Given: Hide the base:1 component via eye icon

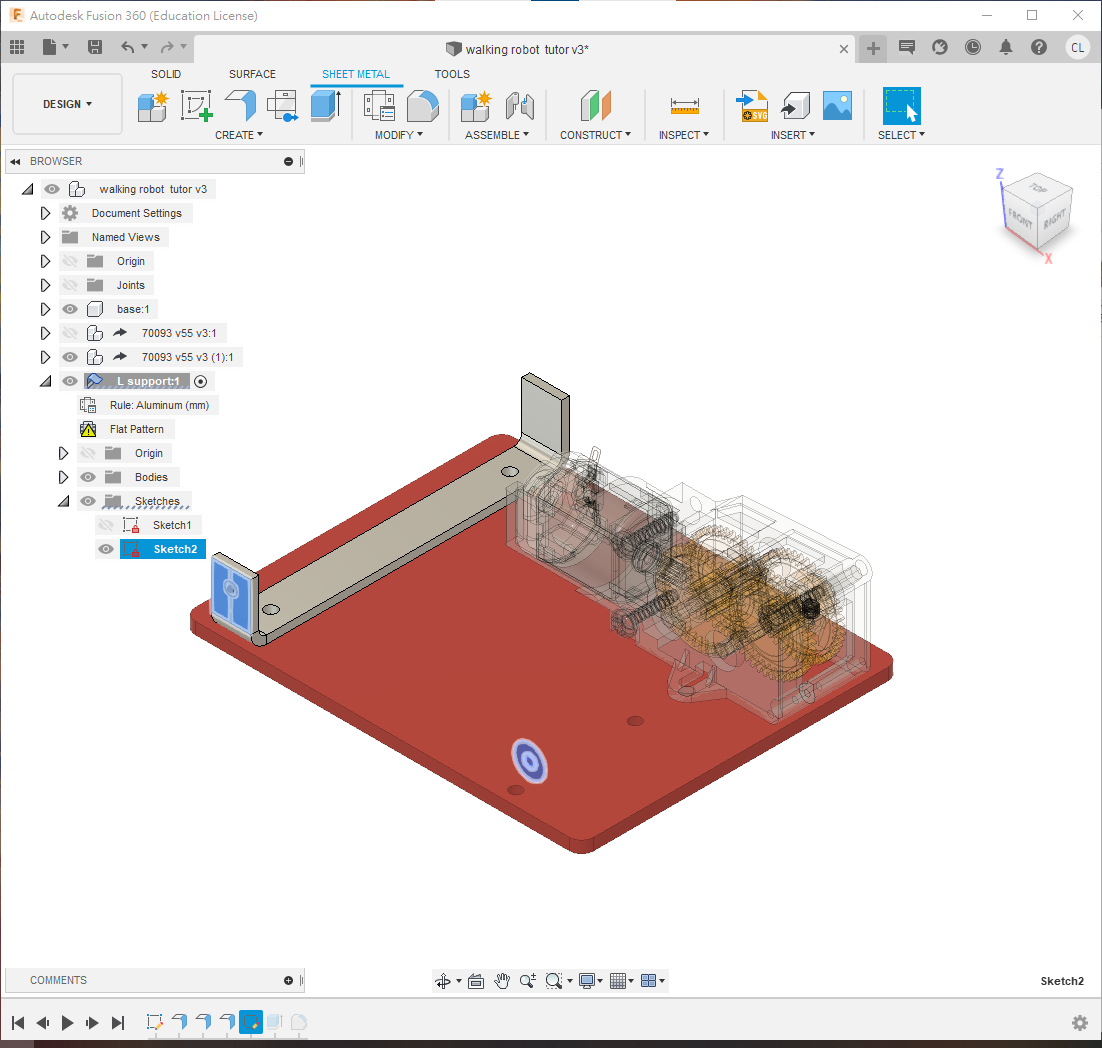Looking at the screenshot, I should click(70, 309).
